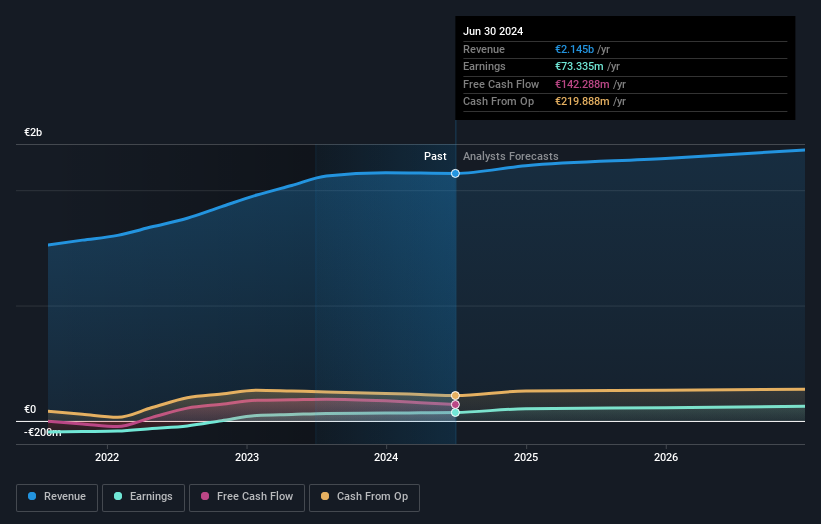Click the blue Revenue data point marker
Screen dimensions: 821x524
(456, 173)
